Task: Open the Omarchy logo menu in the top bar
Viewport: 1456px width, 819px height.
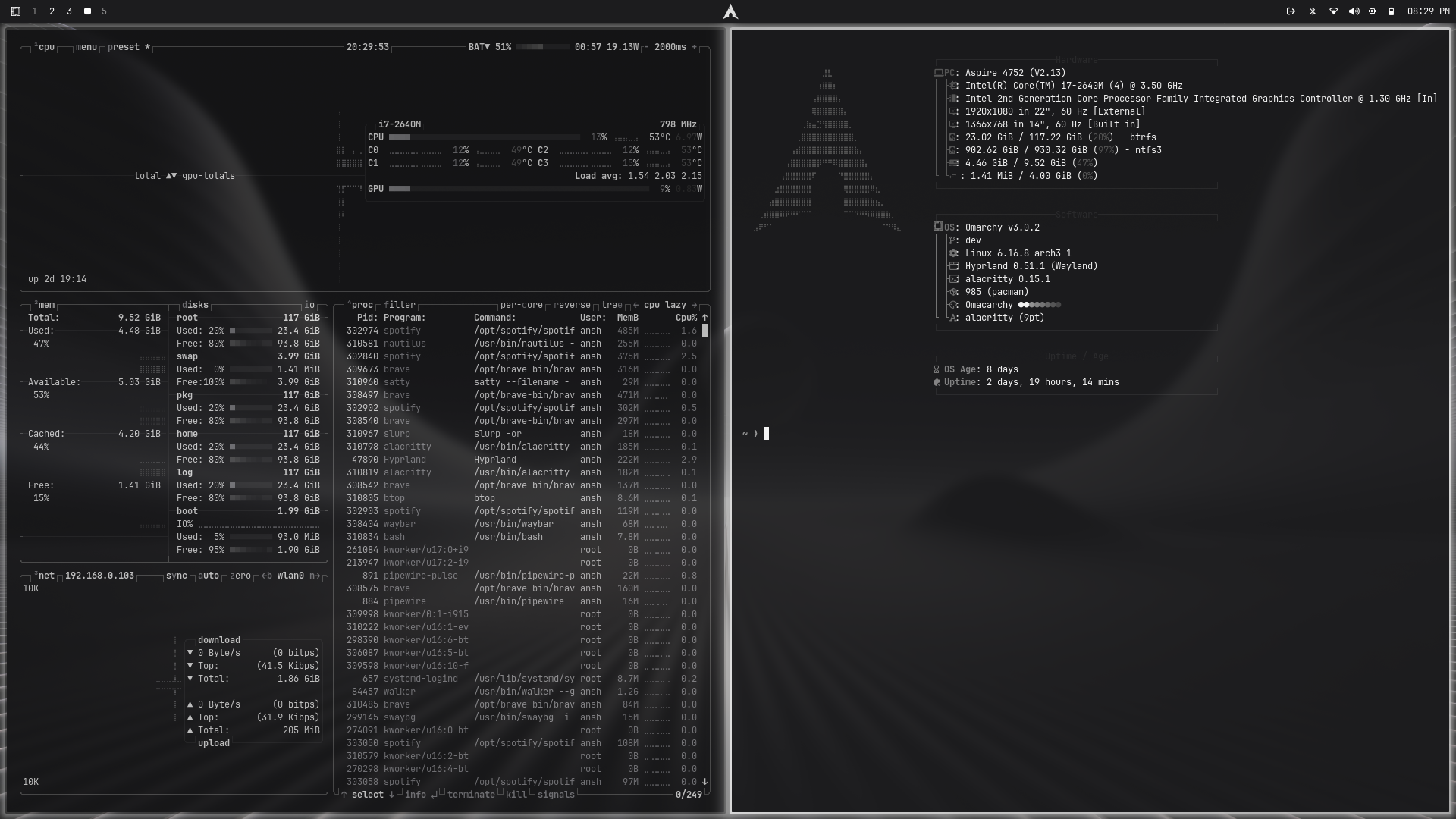Action: click(730, 11)
